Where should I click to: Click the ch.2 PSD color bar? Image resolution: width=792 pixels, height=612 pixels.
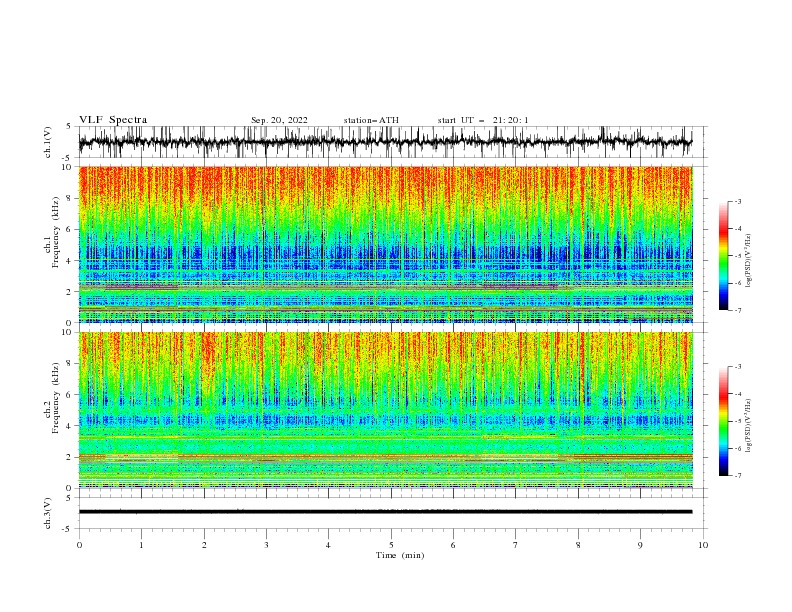tap(723, 421)
